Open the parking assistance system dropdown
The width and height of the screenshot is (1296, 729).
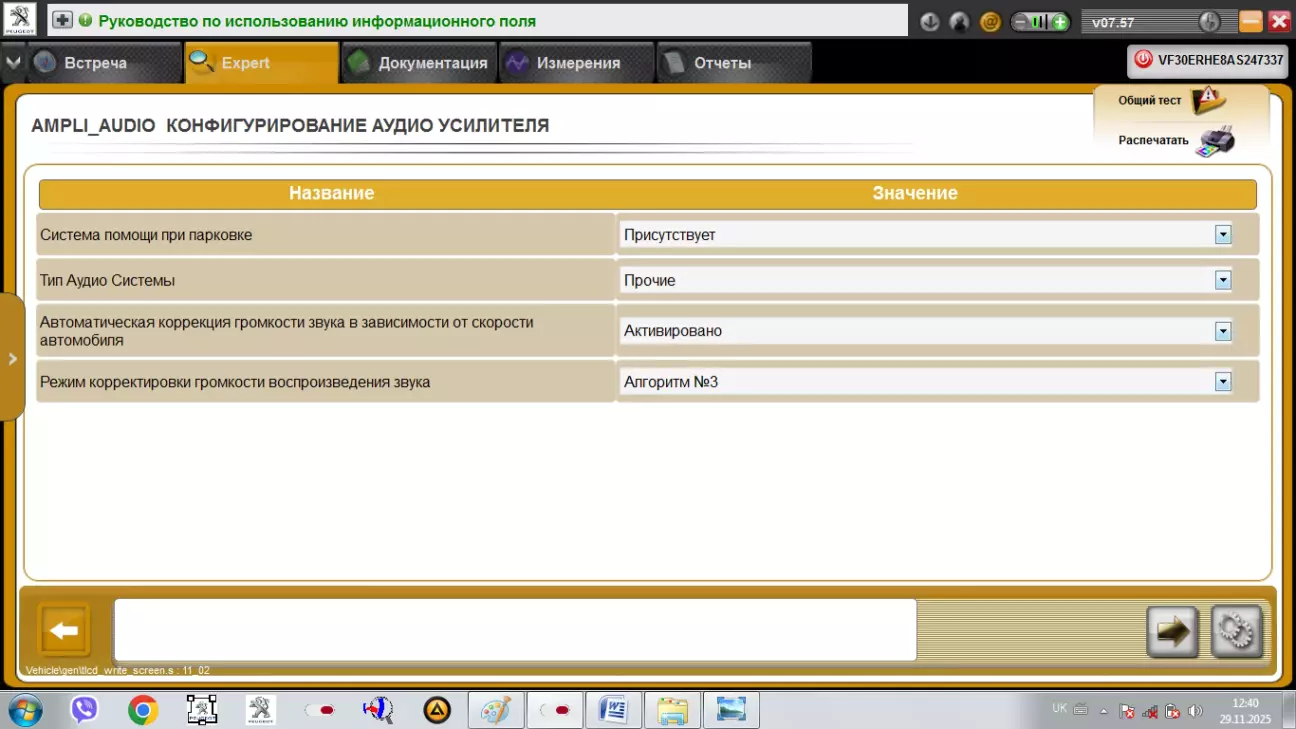[x=1222, y=235]
